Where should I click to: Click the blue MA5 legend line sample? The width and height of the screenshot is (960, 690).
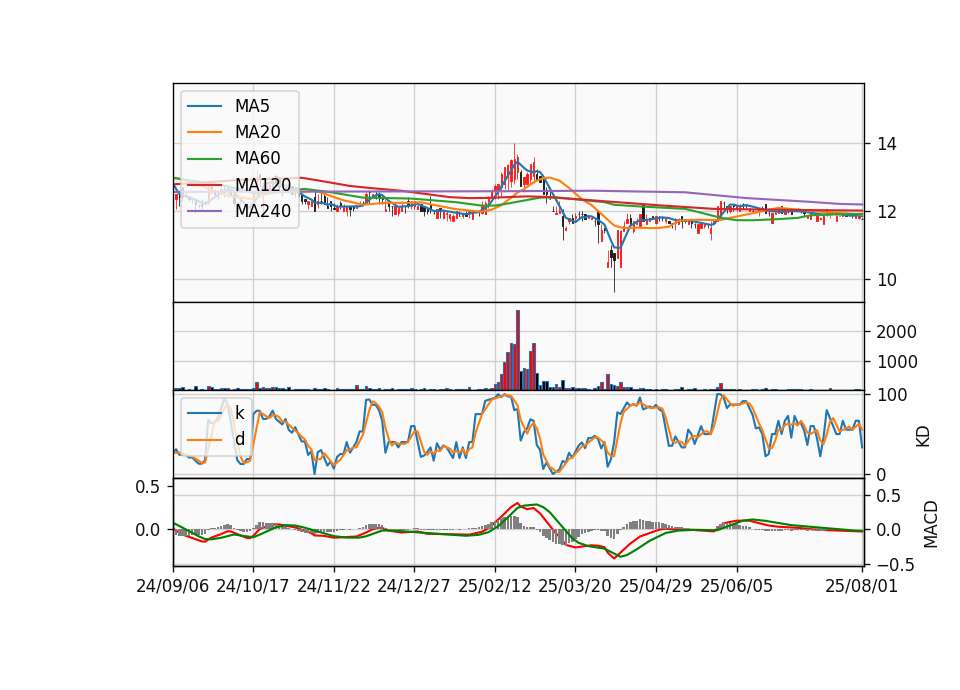point(204,106)
